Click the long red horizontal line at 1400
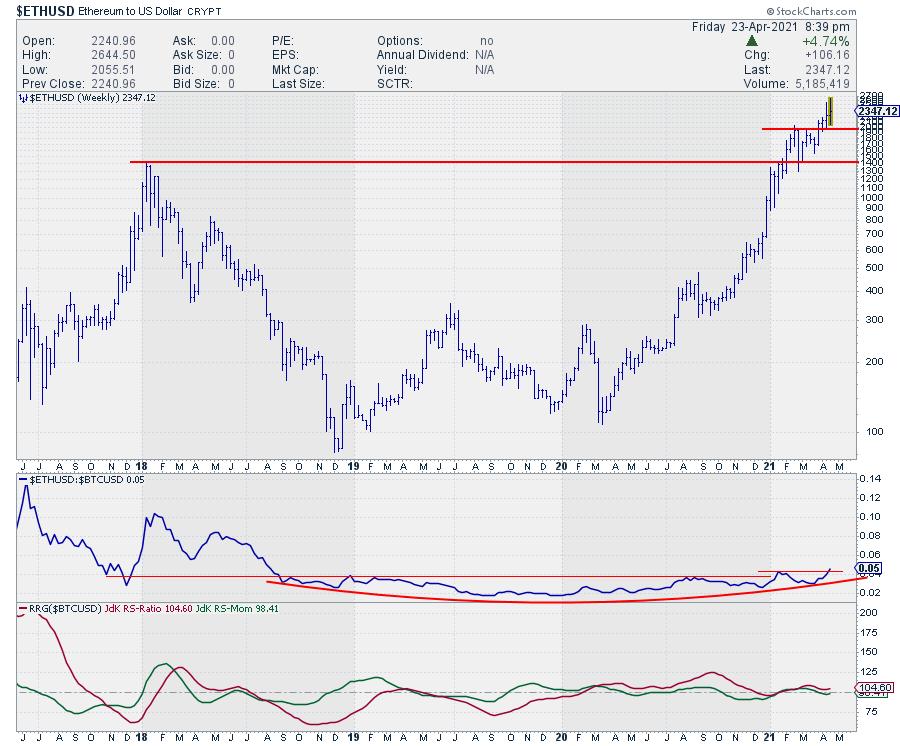This screenshot has height=746, width=900. point(450,162)
